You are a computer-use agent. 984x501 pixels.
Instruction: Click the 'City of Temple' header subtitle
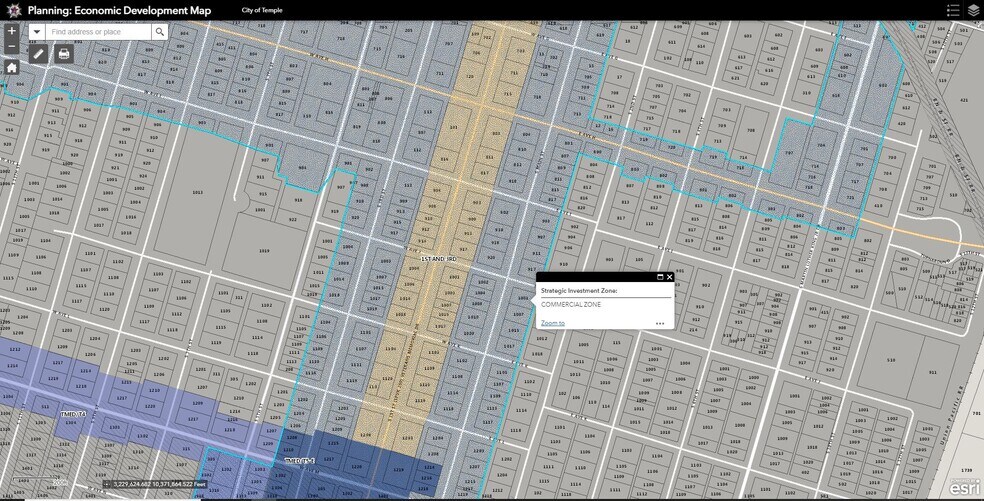coord(261,10)
